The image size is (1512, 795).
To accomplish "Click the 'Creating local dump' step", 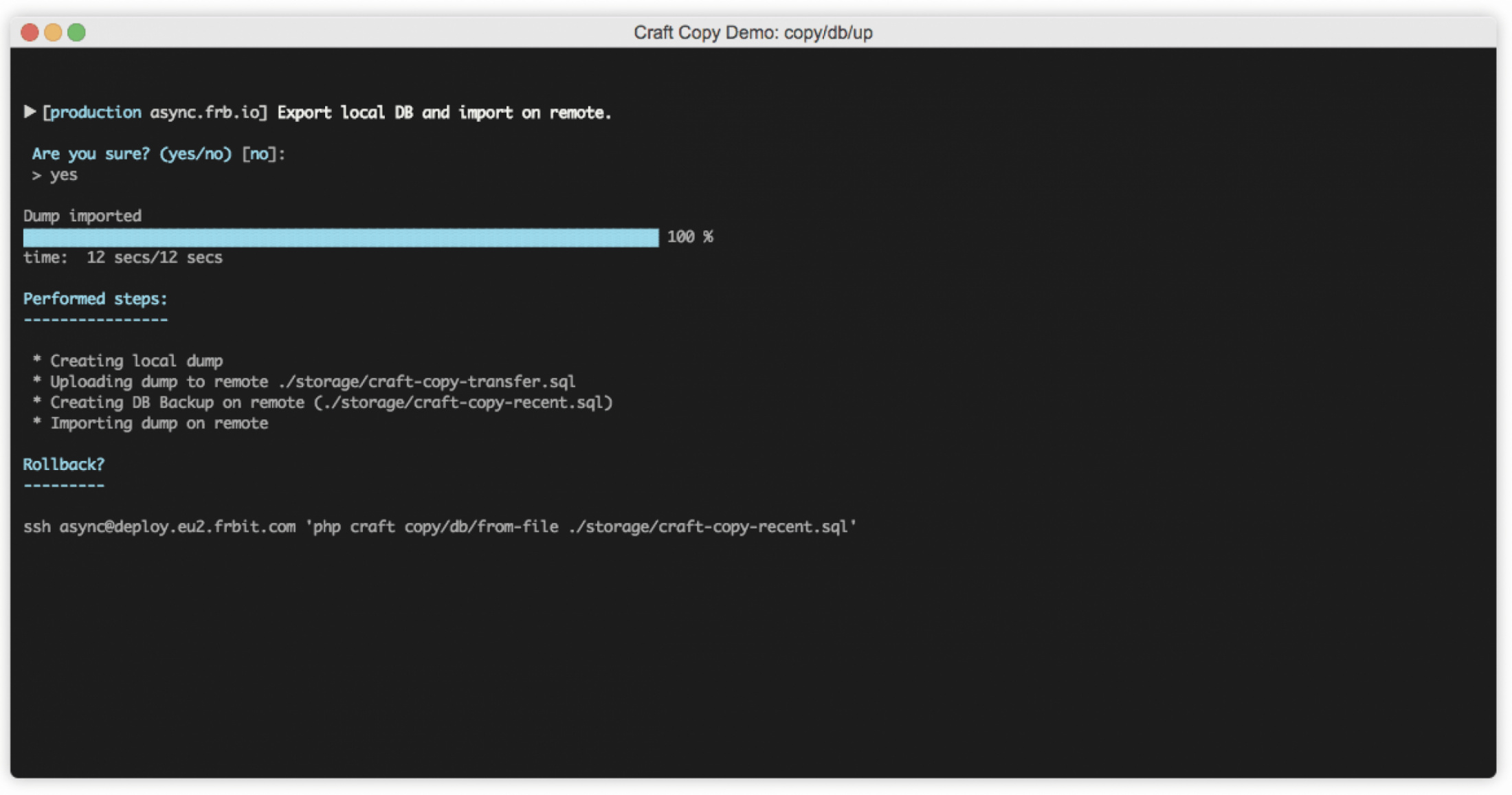I will pos(136,361).
